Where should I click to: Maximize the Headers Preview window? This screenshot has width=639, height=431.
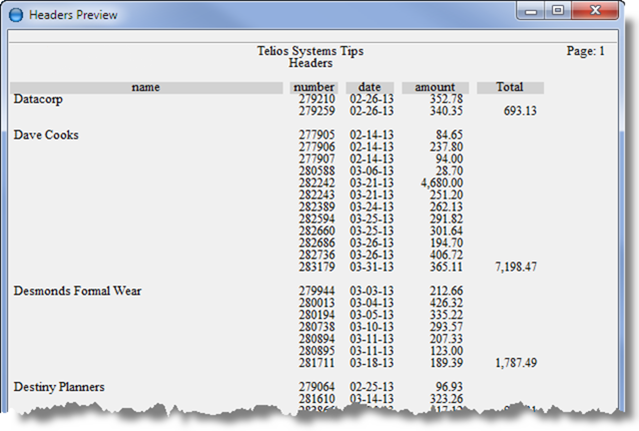pos(557,13)
